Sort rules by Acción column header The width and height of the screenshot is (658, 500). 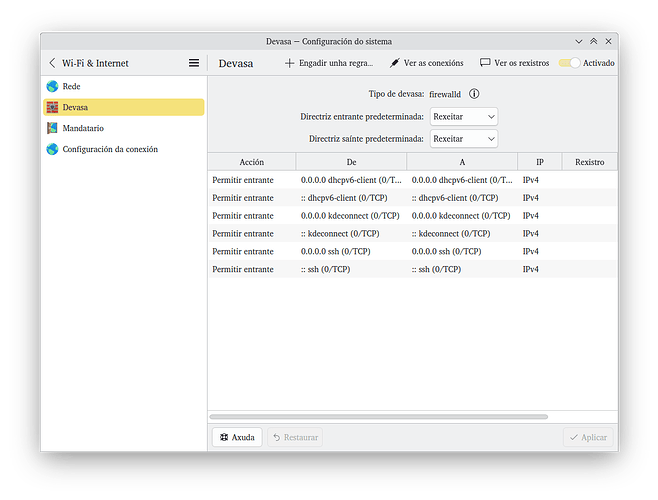pos(252,161)
